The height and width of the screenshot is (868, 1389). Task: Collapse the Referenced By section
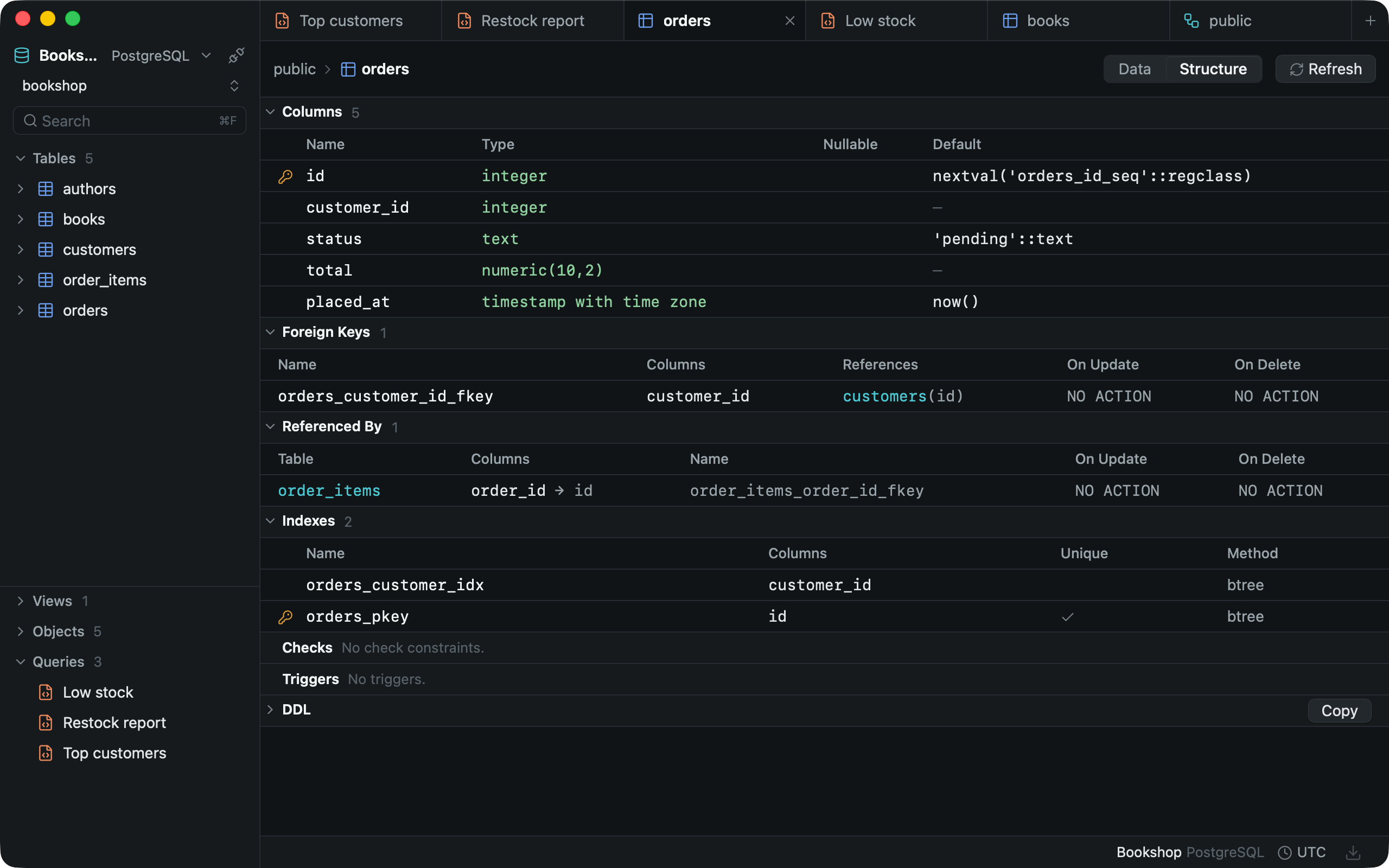pyautogui.click(x=270, y=426)
